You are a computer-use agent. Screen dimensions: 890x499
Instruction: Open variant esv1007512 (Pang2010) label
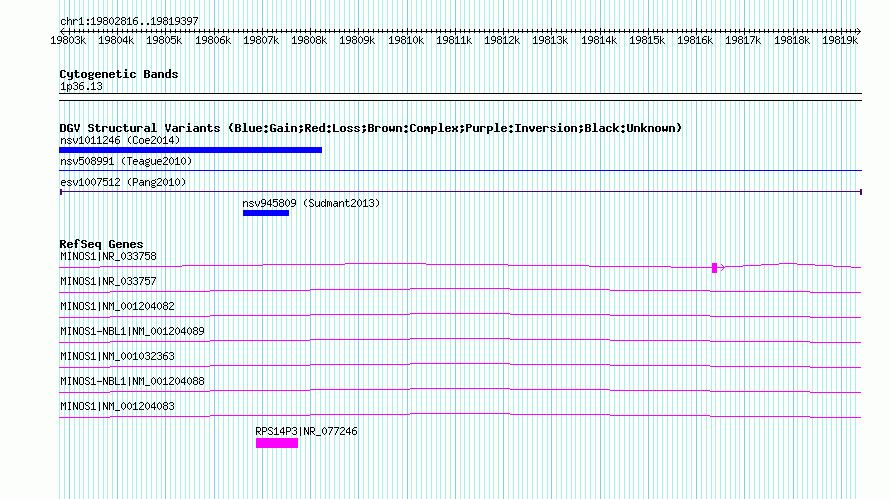(x=123, y=182)
